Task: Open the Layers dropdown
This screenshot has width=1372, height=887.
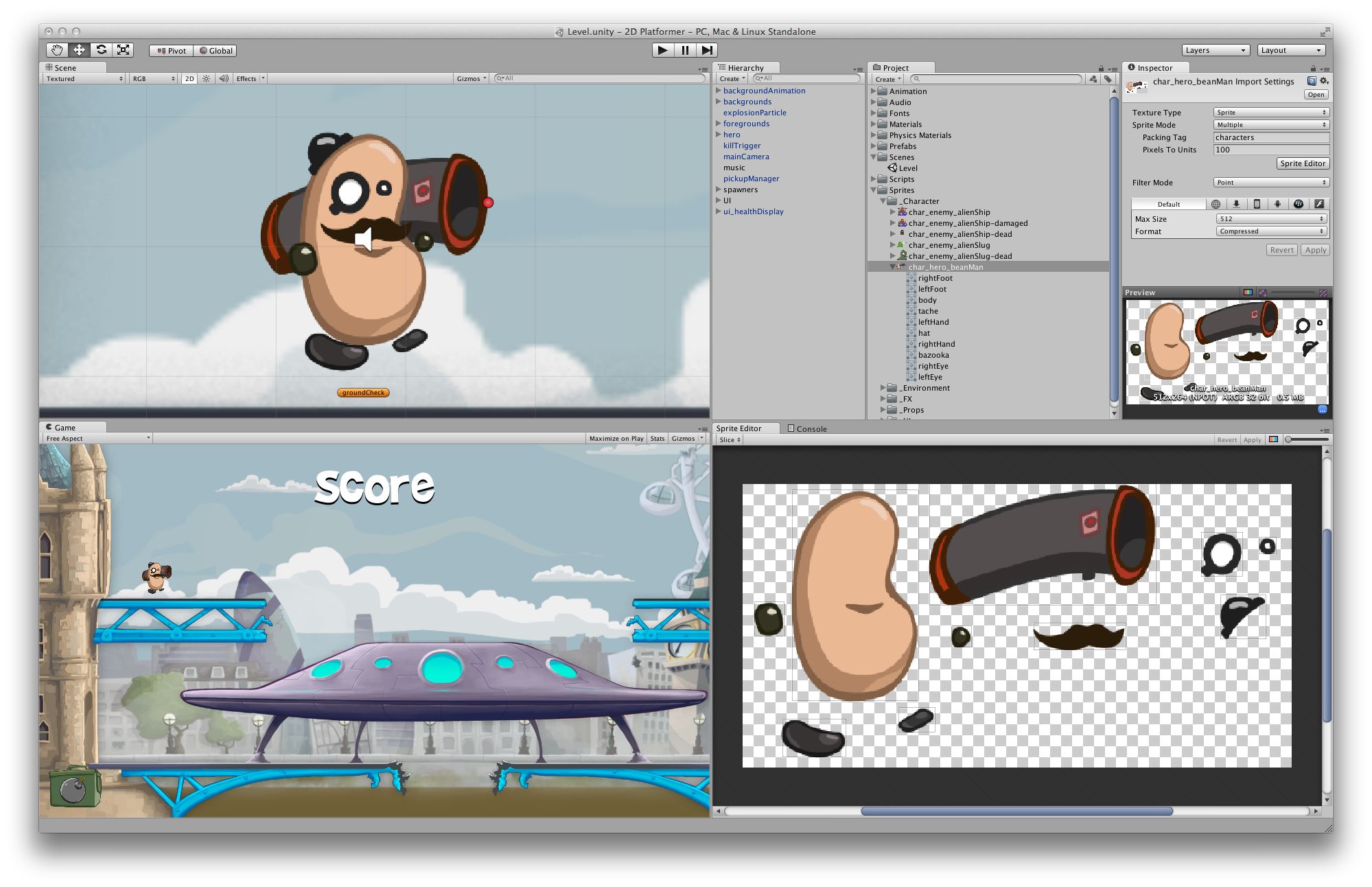Action: tap(1215, 50)
